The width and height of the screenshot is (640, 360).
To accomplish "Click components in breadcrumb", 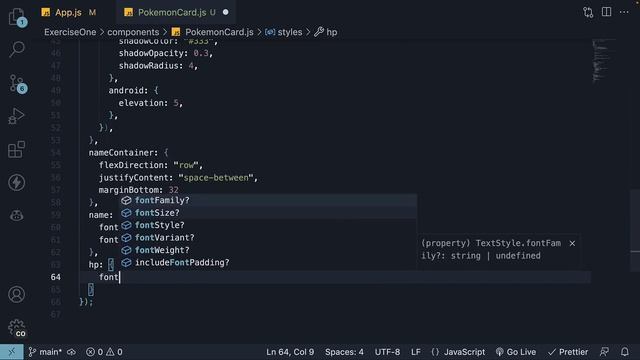I will click(133, 32).
